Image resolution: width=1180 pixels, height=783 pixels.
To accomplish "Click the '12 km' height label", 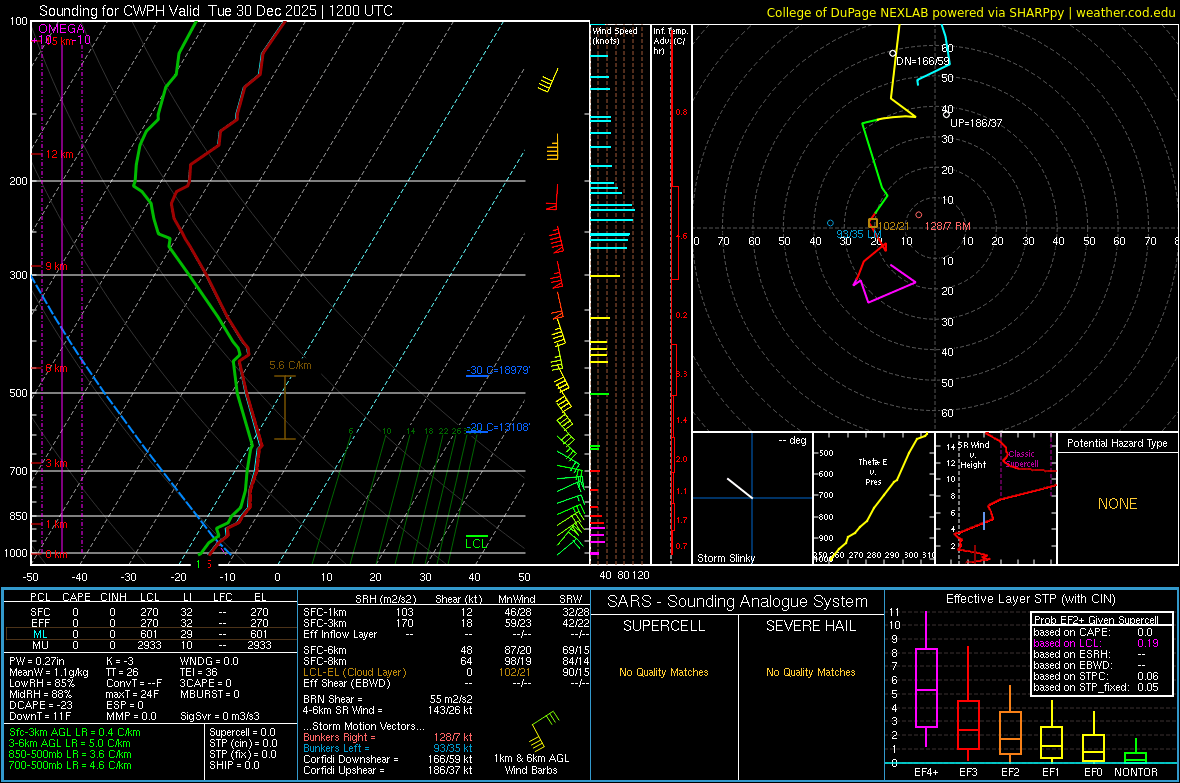I will (x=59, y=154).
